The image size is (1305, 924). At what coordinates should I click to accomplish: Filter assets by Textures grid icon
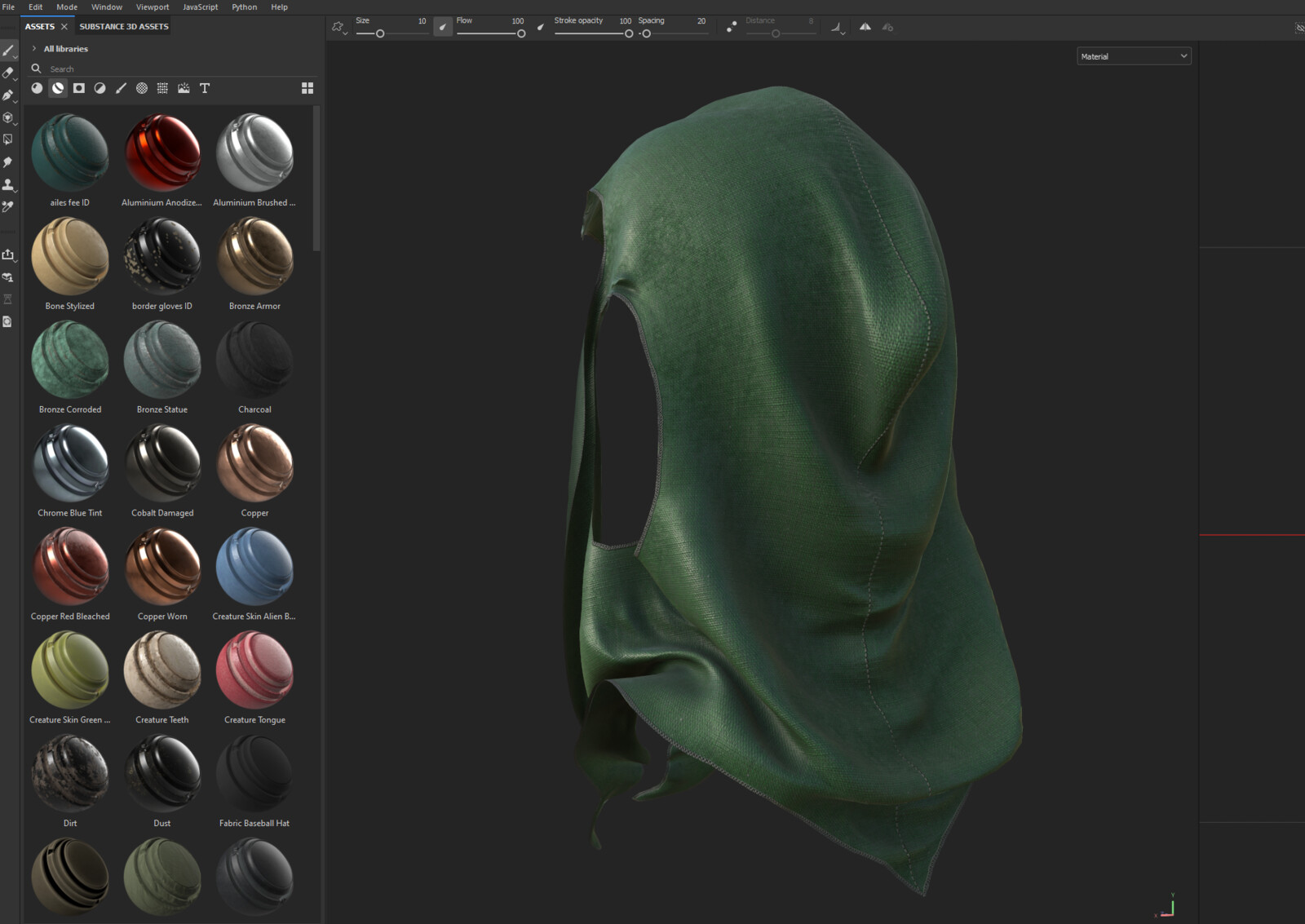tap(162, 88)
